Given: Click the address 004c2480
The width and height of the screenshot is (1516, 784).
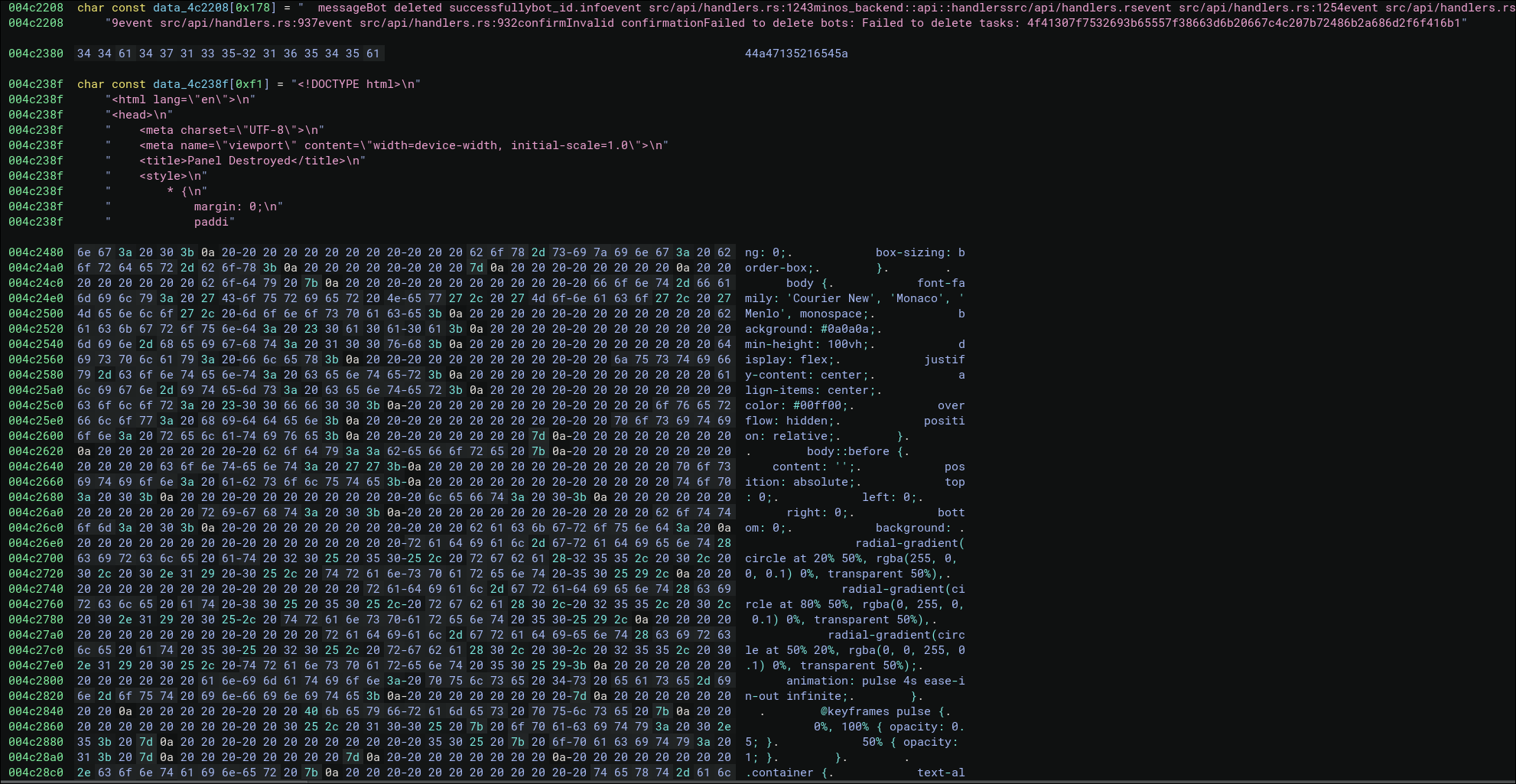Looking at the screenshot, I should coord(36,252).
